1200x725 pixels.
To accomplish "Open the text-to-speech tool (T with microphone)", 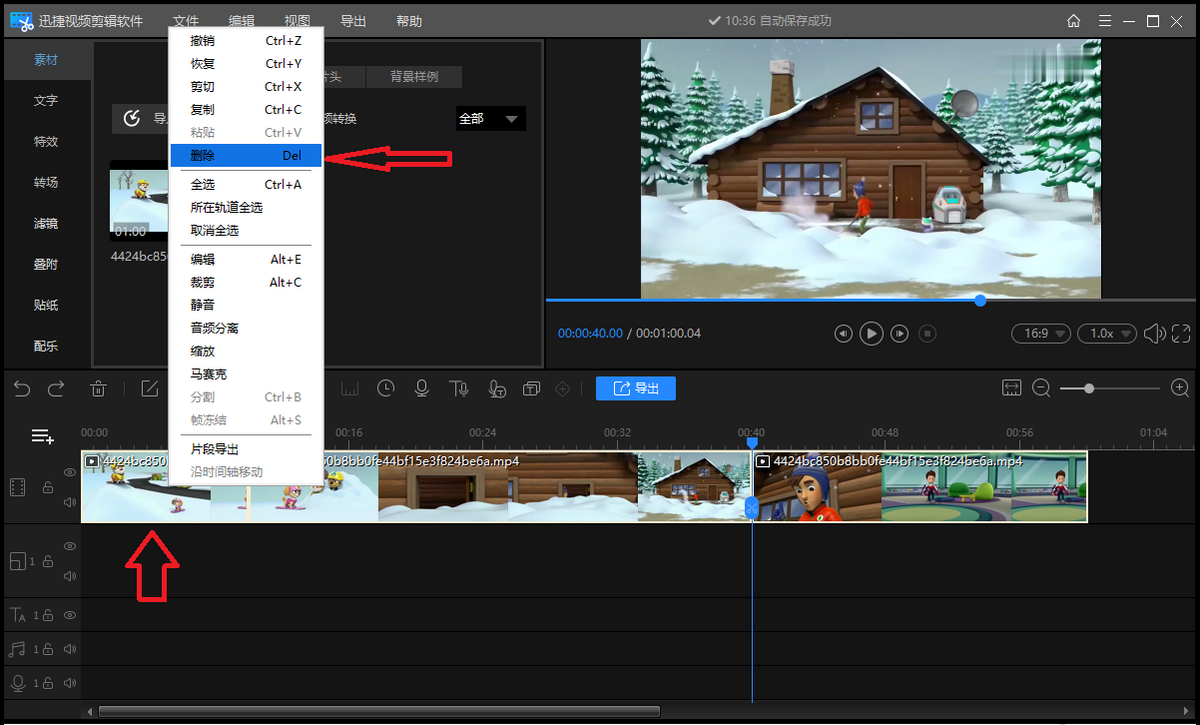I will pyautogui.click(x=459, y=388).
